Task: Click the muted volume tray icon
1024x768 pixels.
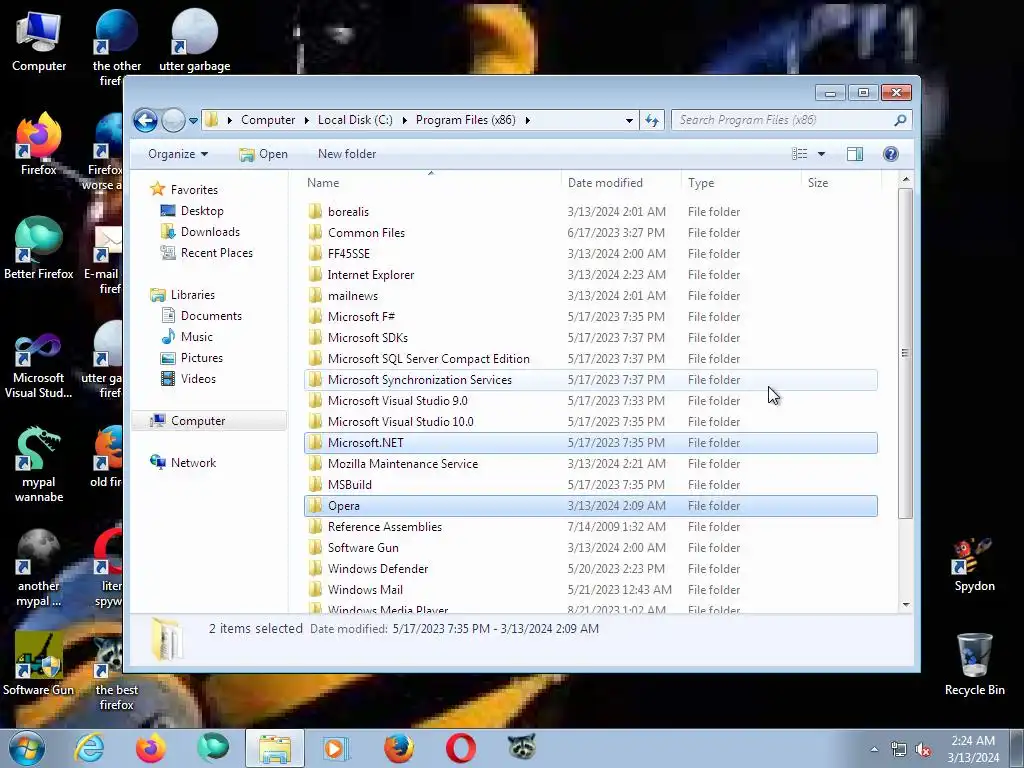Action: point(923,750)
